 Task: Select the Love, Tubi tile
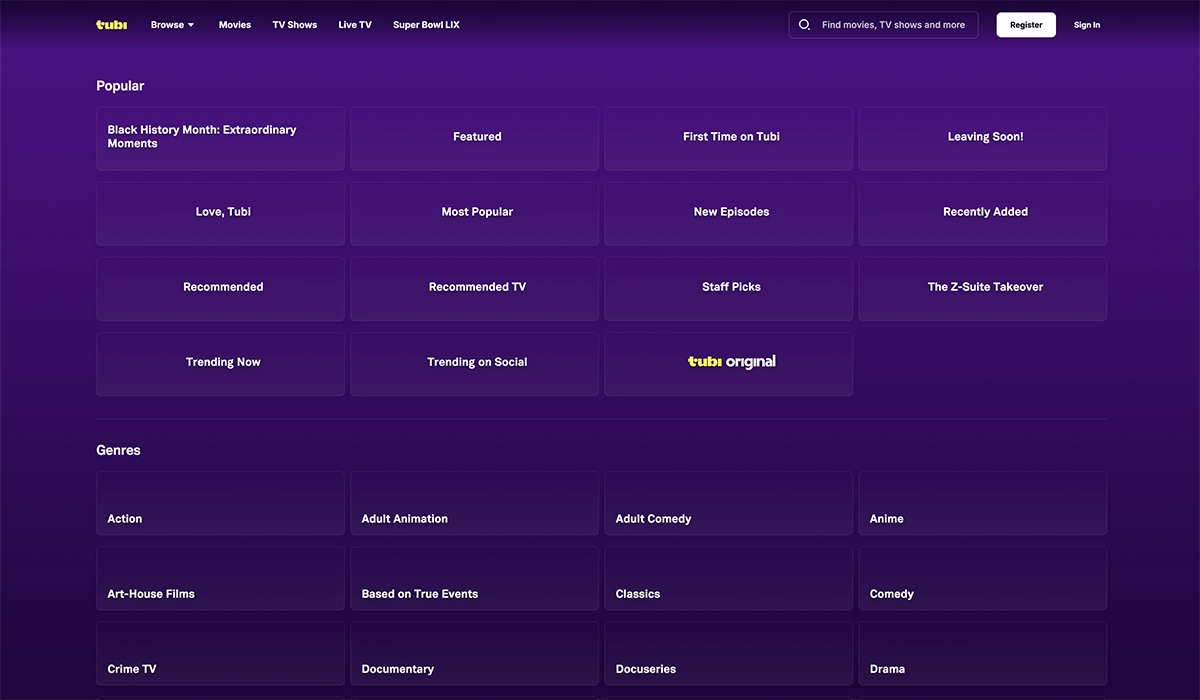click(221, 214)
